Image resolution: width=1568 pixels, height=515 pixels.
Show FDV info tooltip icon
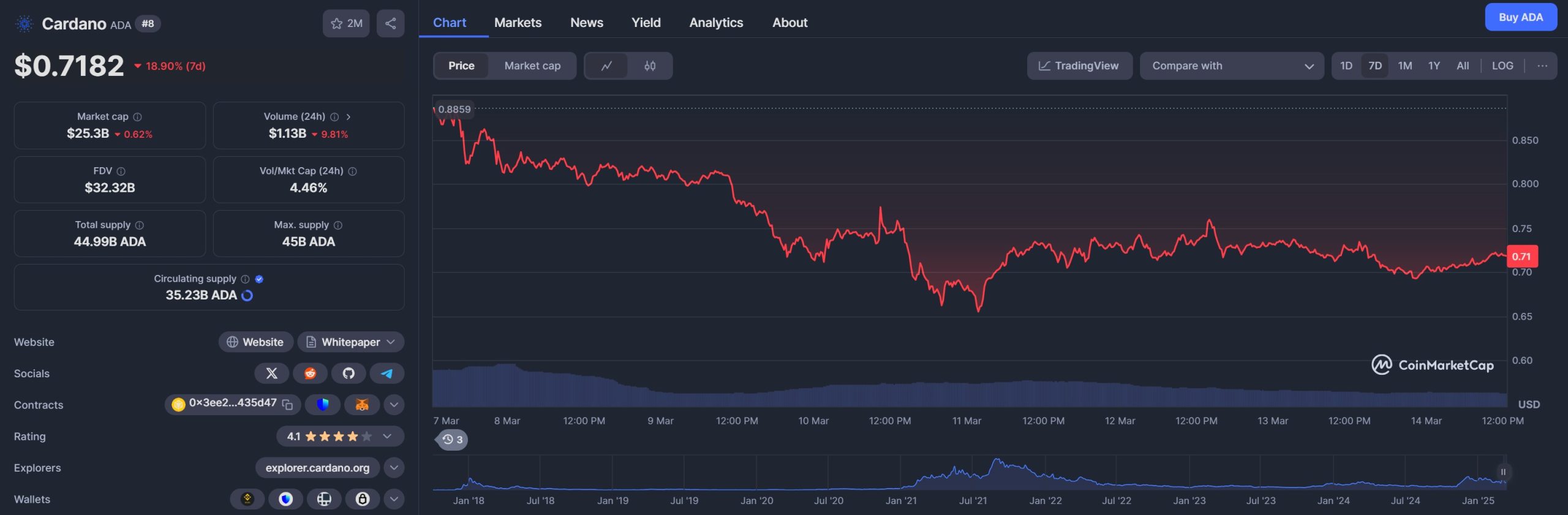[x=121, y=171]
